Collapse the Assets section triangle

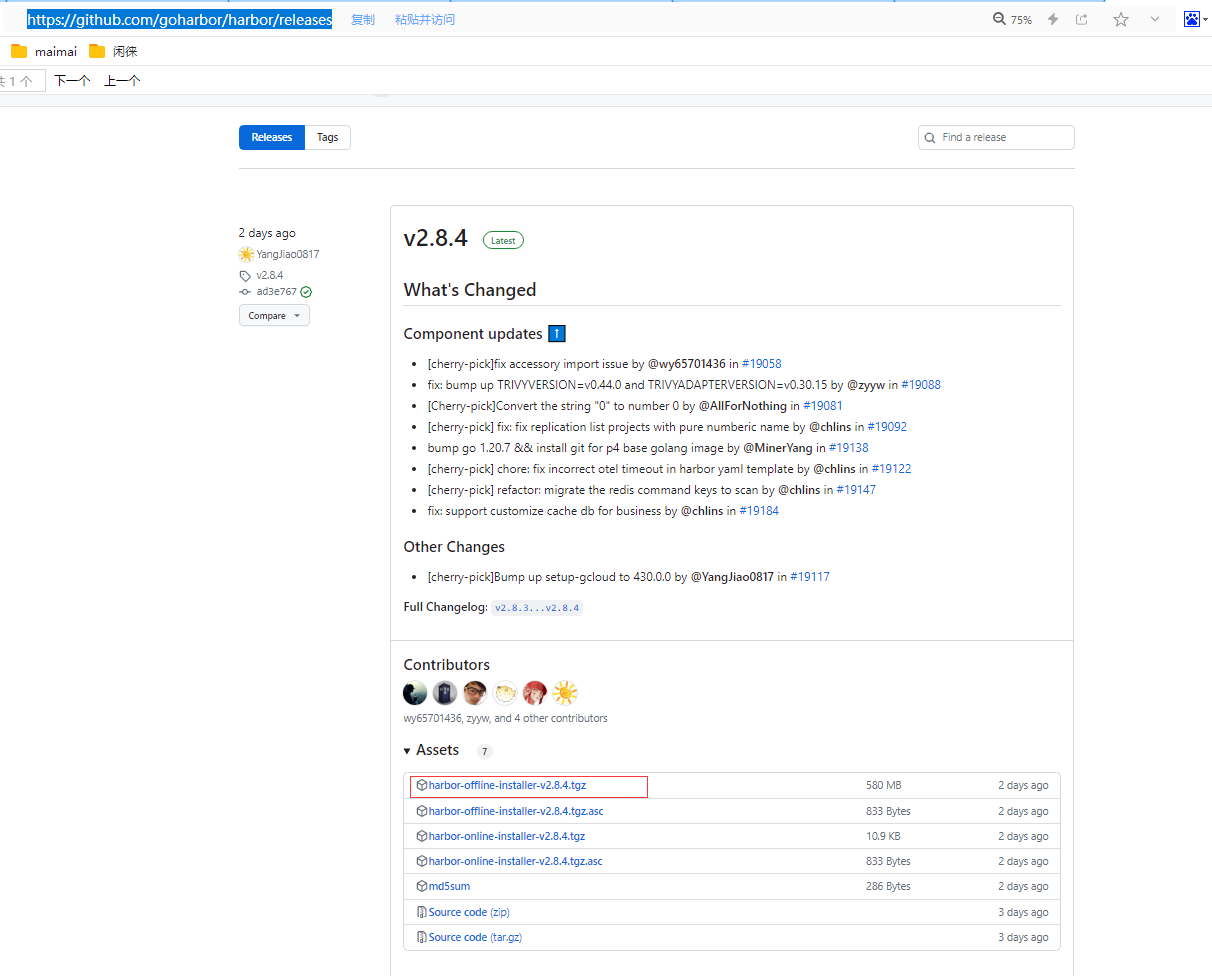(407, 751)
